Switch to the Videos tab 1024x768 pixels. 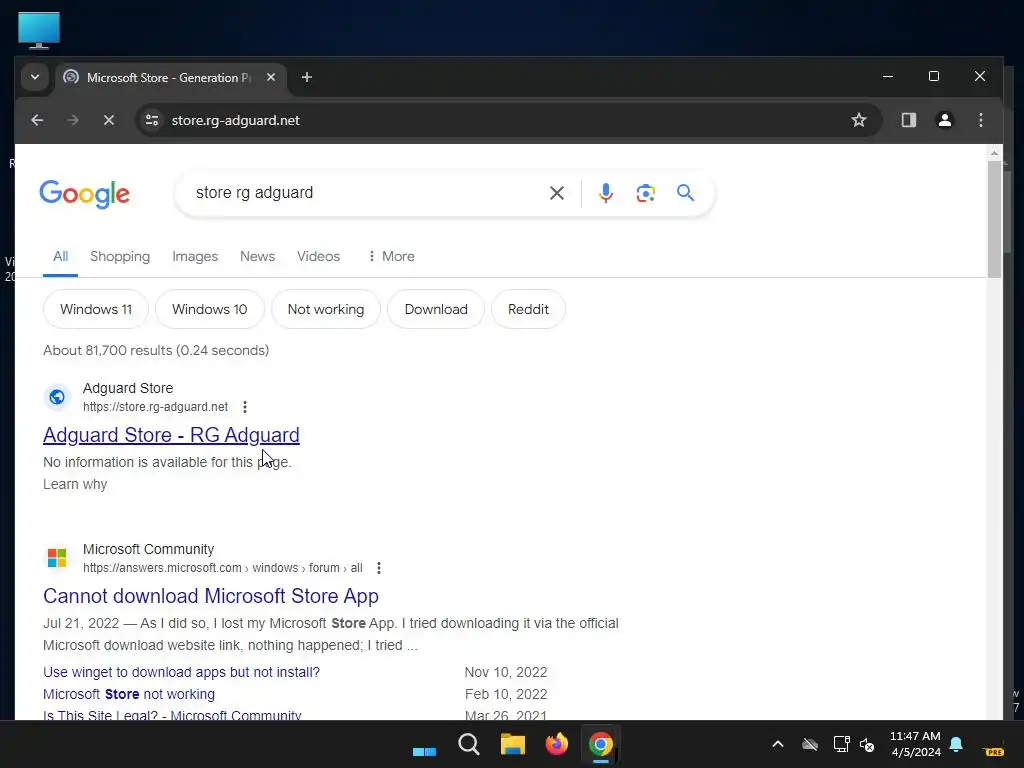[318, 257]
